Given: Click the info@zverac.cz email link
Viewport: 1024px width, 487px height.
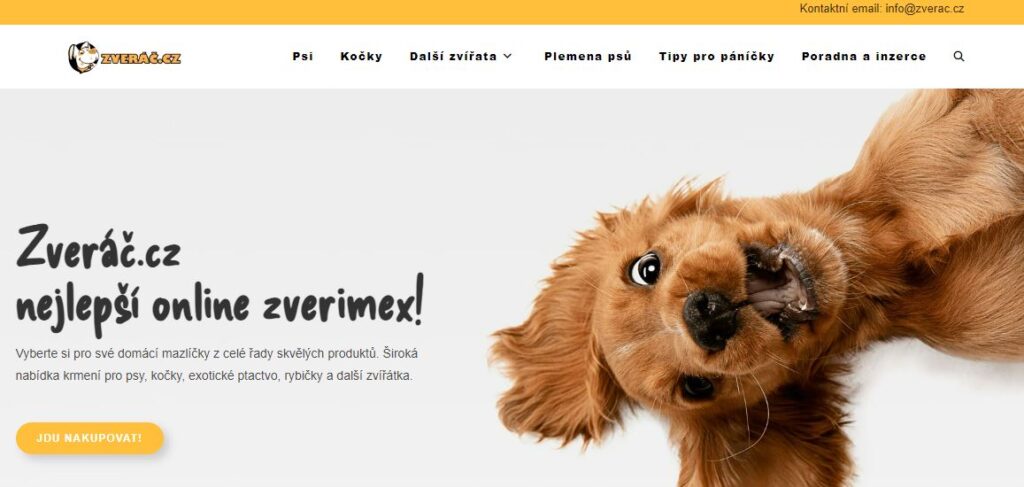Looking at the screenshot, I should 925,9.
